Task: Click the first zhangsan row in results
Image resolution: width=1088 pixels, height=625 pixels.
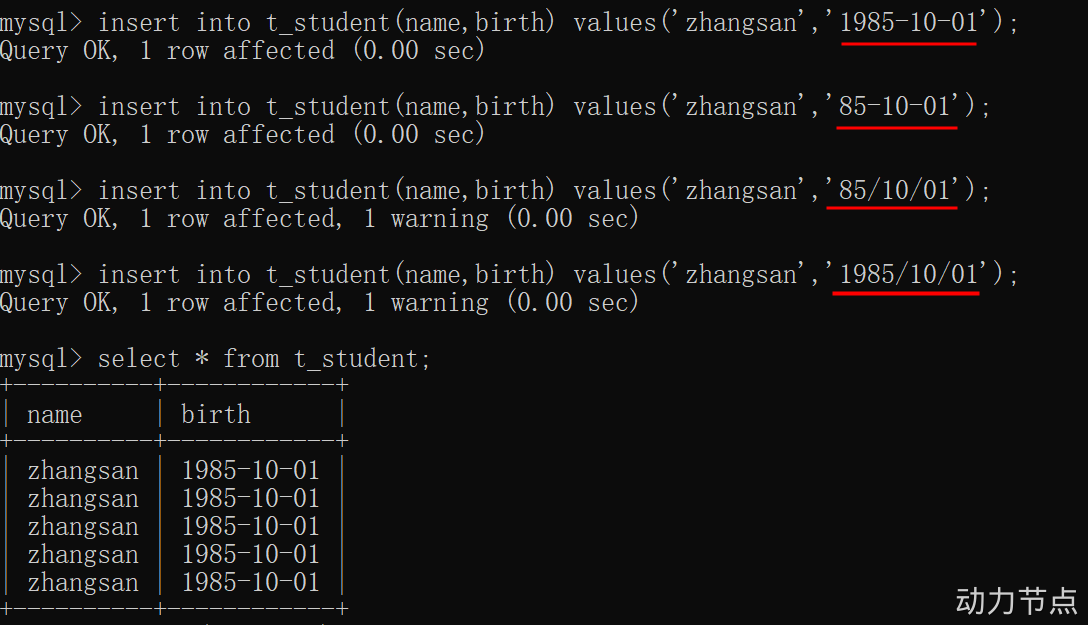Action: point(173,470)
